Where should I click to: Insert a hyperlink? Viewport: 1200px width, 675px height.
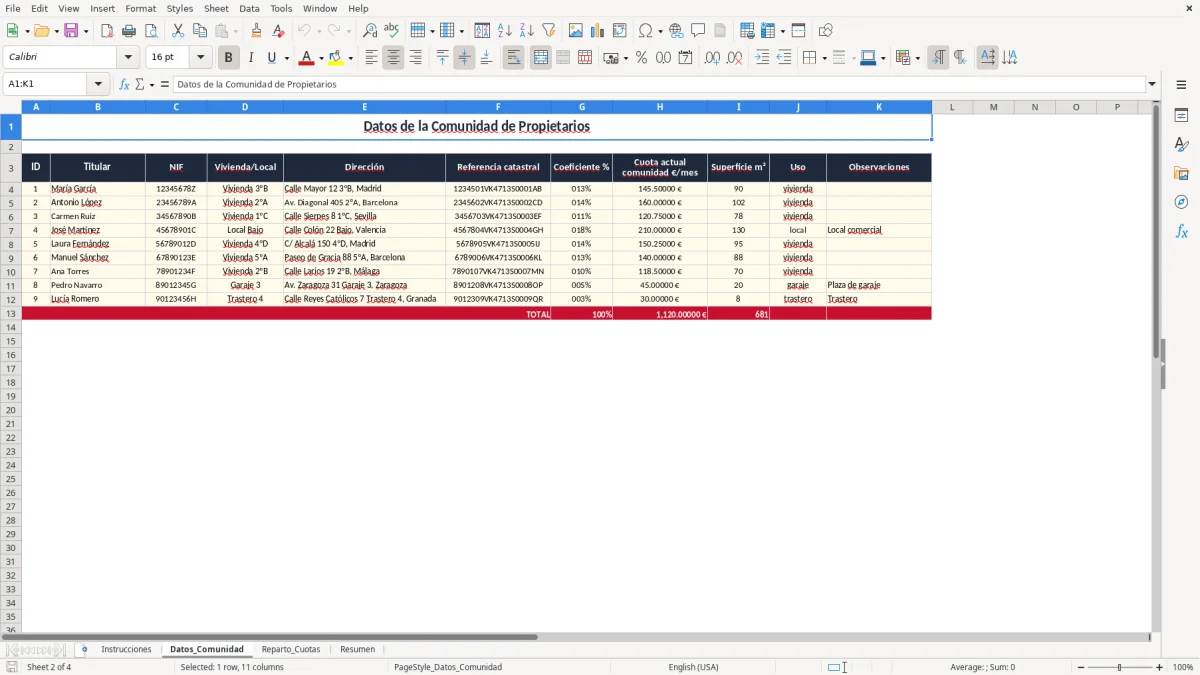pyautogui.click(x=676, y=31)
